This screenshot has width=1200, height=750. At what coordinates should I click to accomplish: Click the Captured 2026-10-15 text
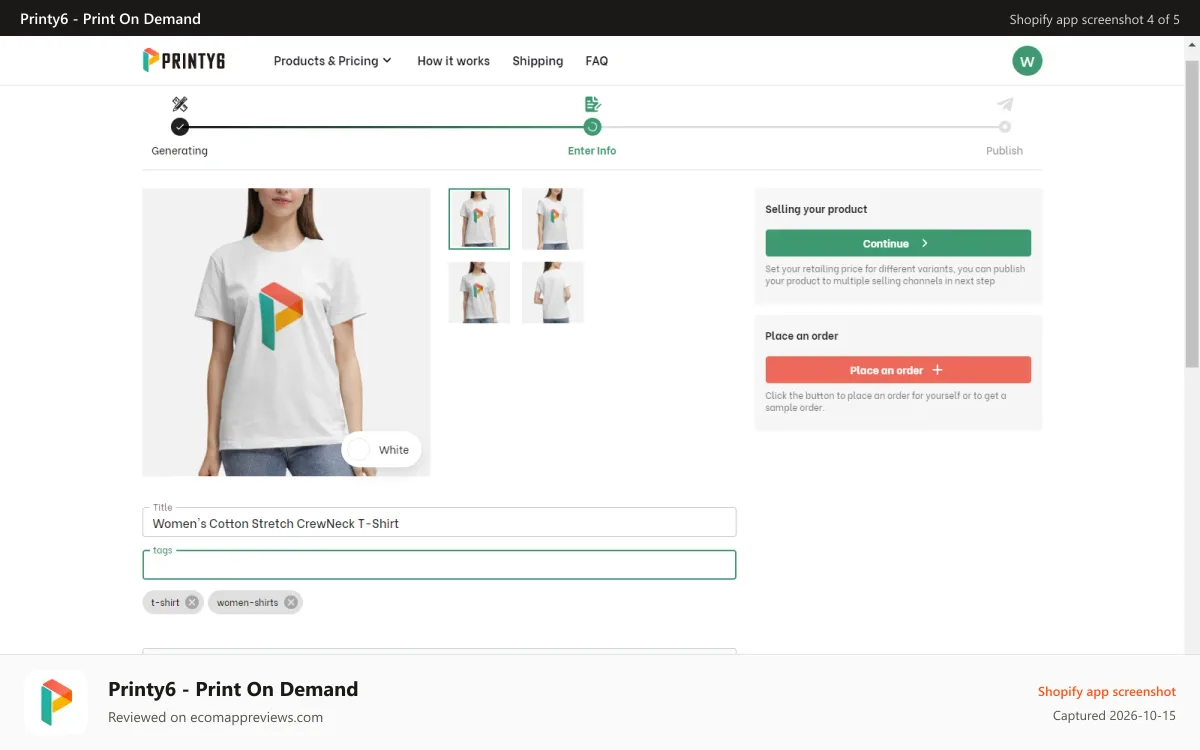click(x=1114, y=716)
